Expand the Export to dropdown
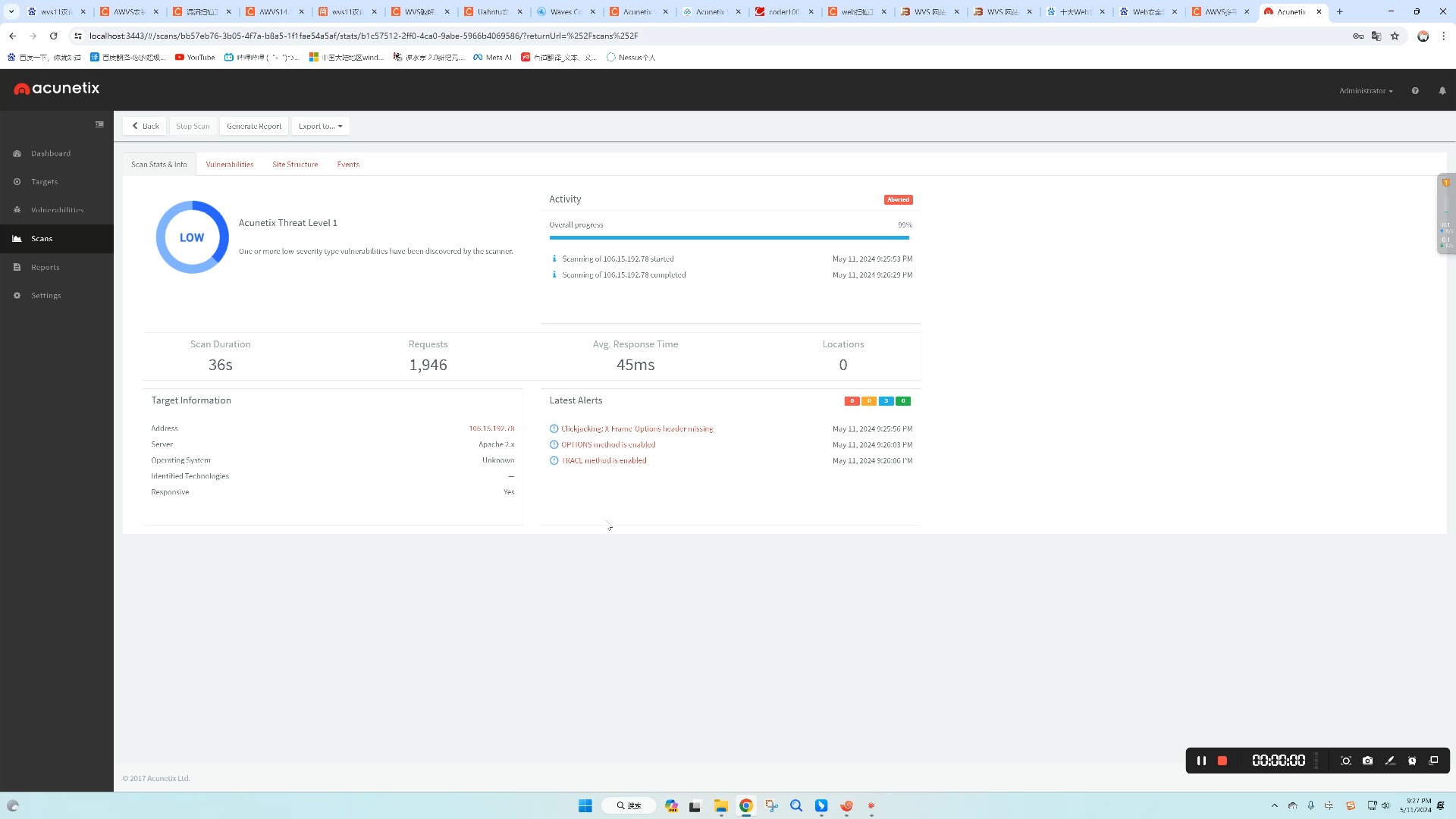 click(320, 127)
